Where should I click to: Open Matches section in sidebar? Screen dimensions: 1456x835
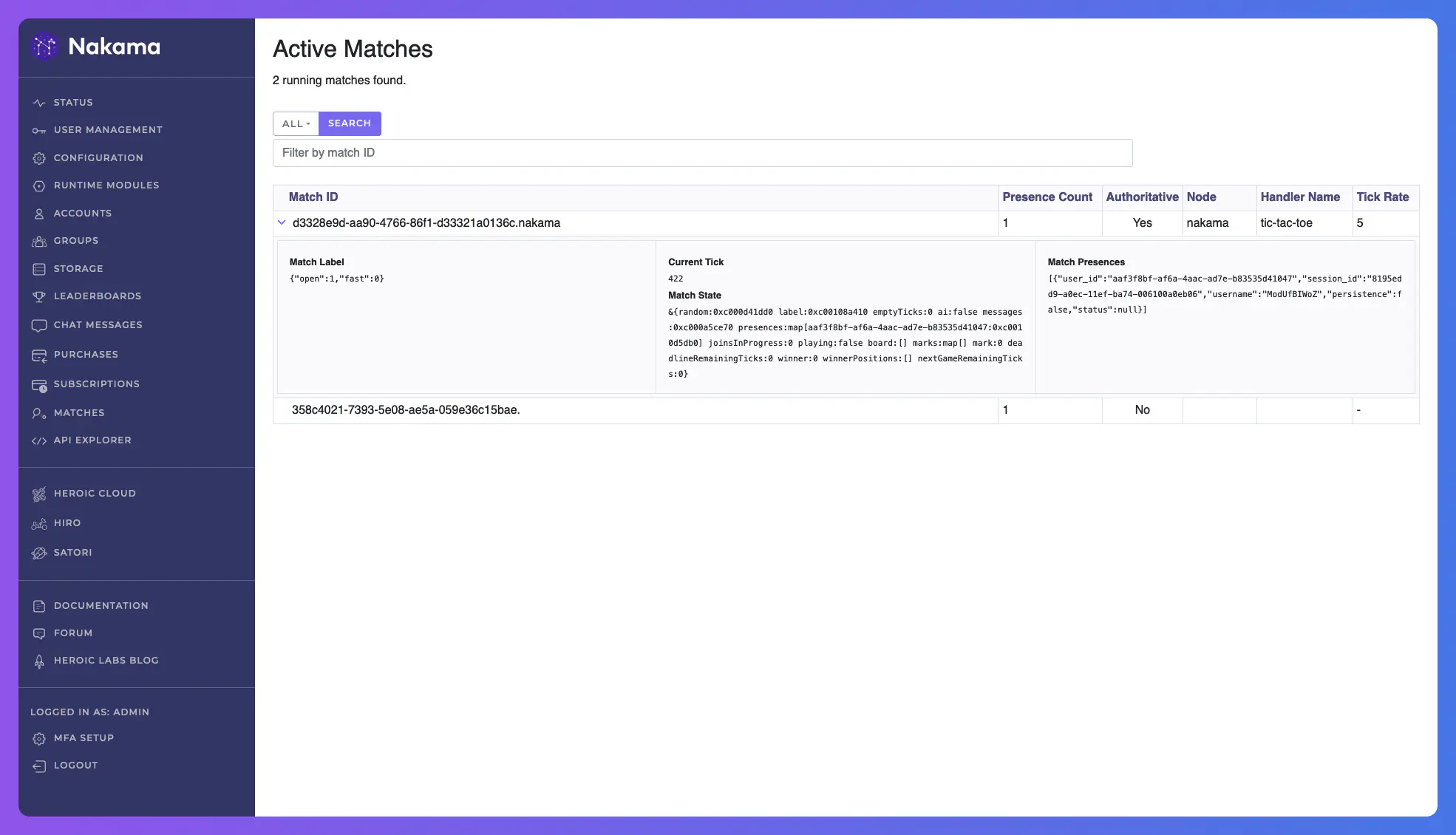(79, 413)
